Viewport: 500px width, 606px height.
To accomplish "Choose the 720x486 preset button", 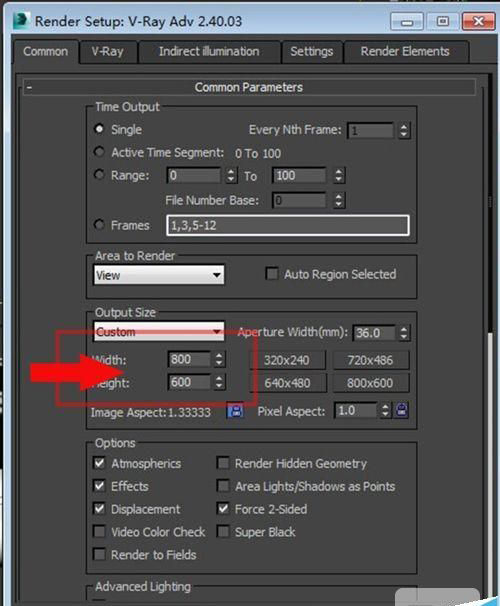I will [370, 360].
